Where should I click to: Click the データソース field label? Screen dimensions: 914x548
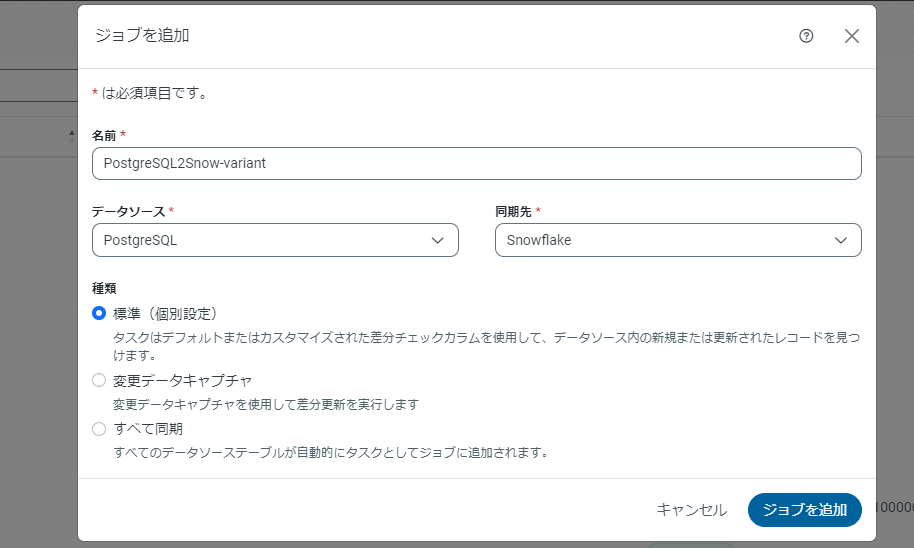(x=129, y=211)
